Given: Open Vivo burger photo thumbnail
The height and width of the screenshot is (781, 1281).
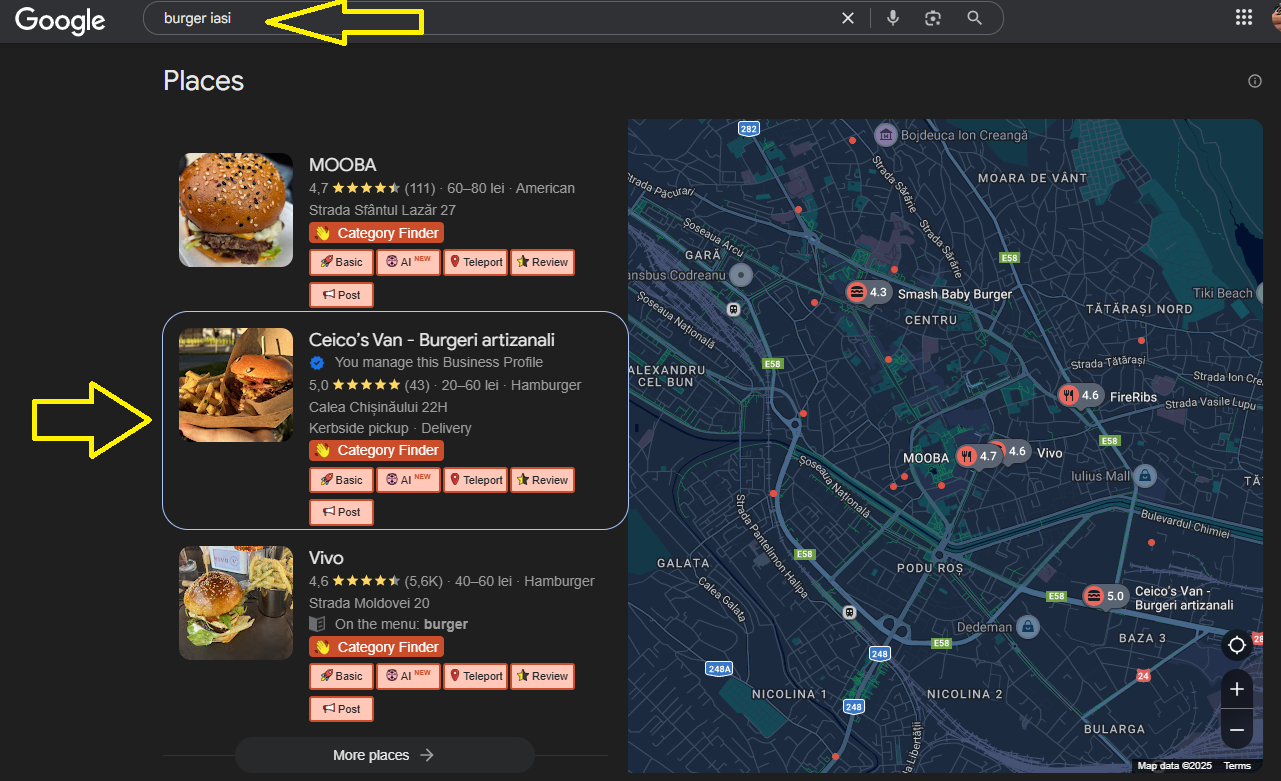Looking at the screenshot, I should [236, 603].
